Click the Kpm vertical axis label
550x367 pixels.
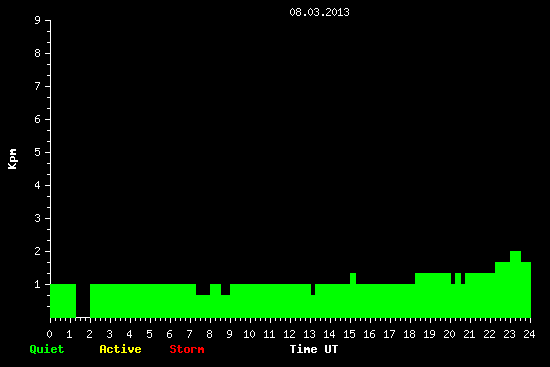[x=12, y=159]
